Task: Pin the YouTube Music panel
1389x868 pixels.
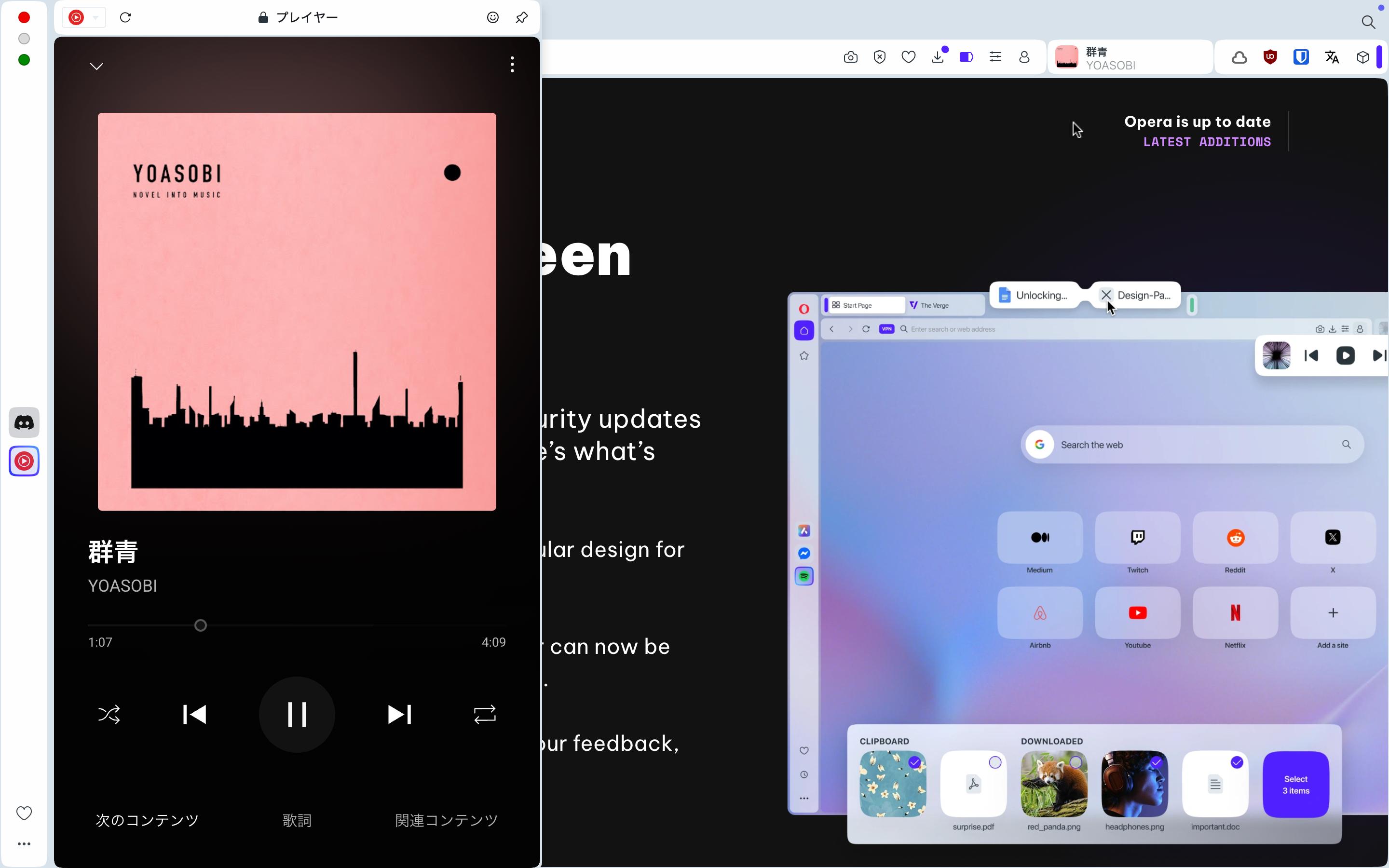Action: click(x=522, y=17)
